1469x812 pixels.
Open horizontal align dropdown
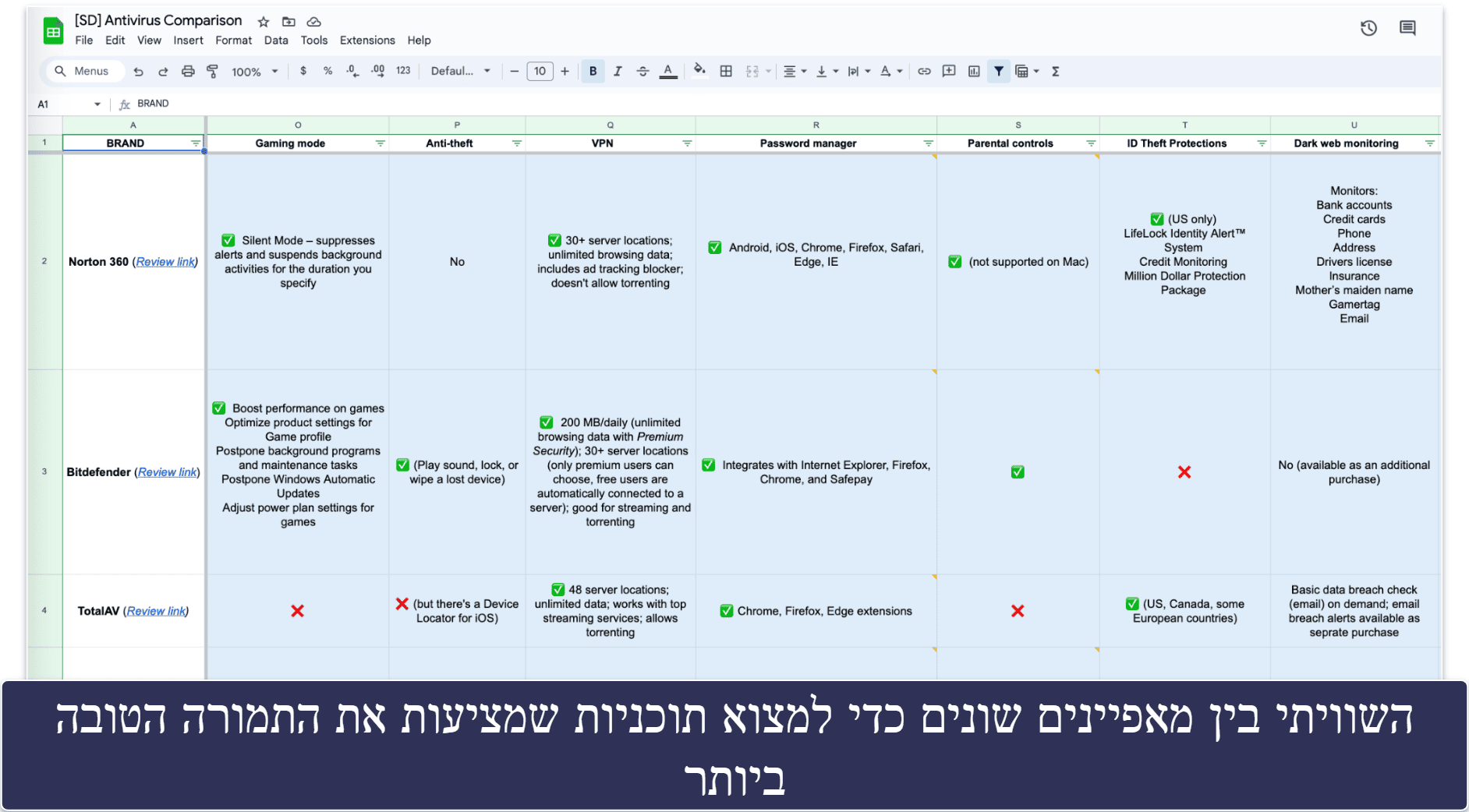[795, 71]
